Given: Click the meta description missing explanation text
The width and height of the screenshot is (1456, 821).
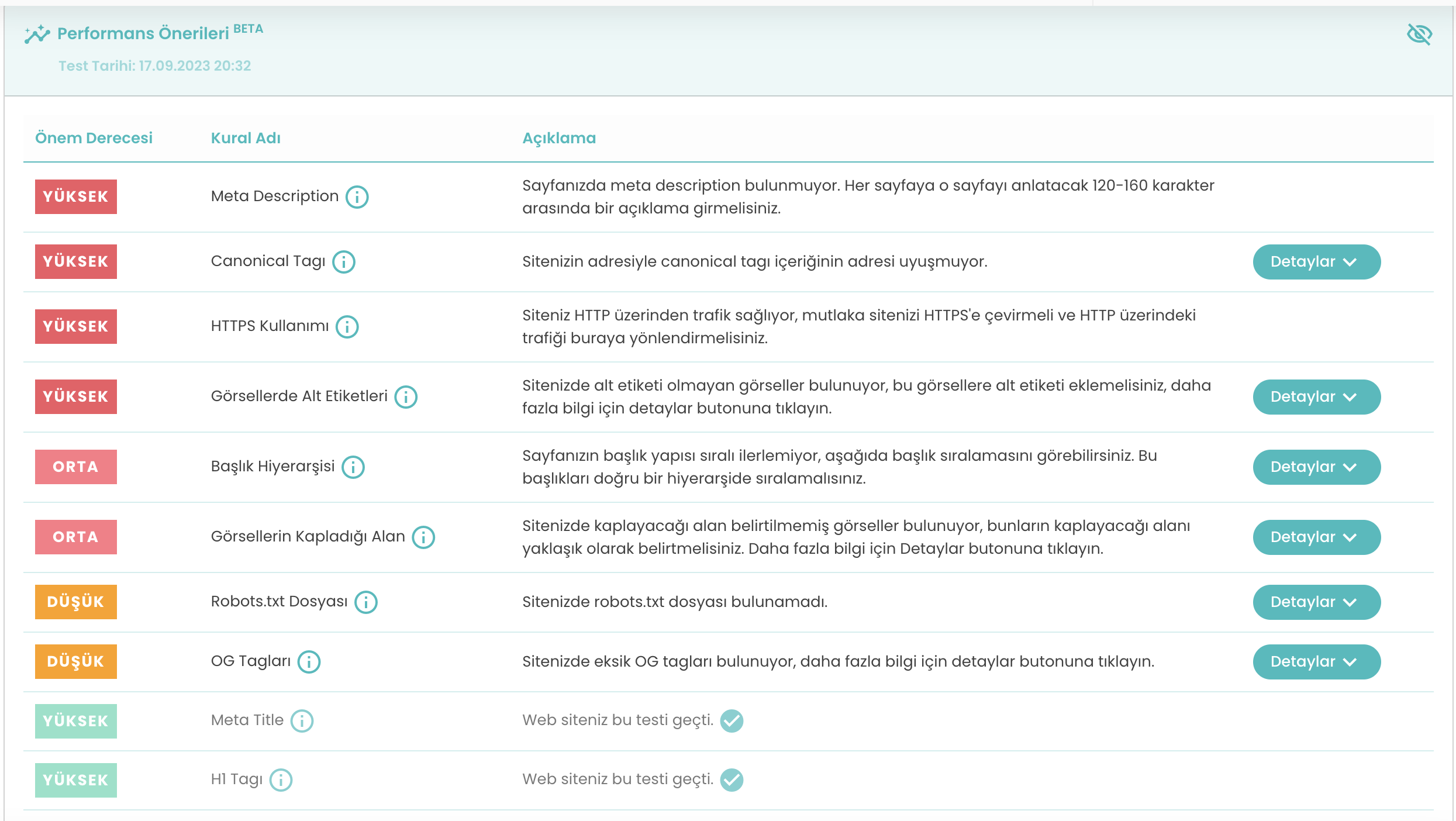Looking at the screenshot, I should click(x=868, y=196).
